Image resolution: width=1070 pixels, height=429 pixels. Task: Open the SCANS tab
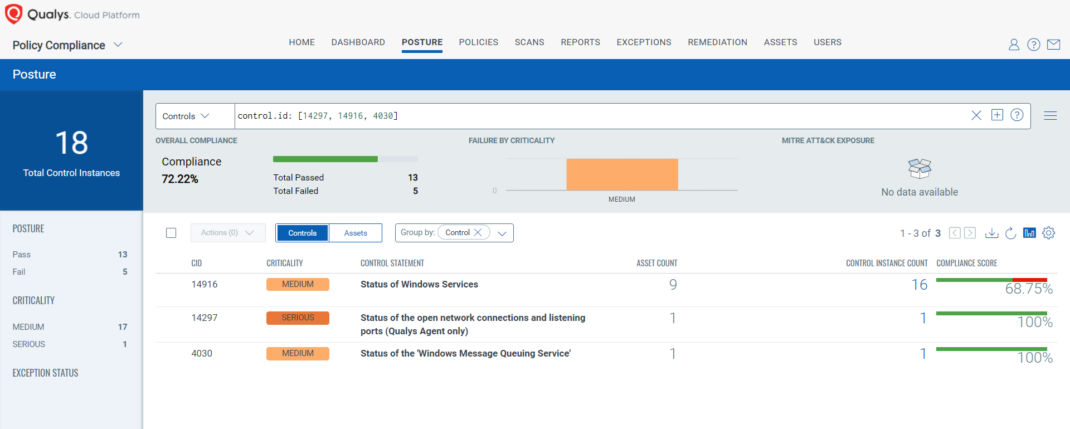530,42
